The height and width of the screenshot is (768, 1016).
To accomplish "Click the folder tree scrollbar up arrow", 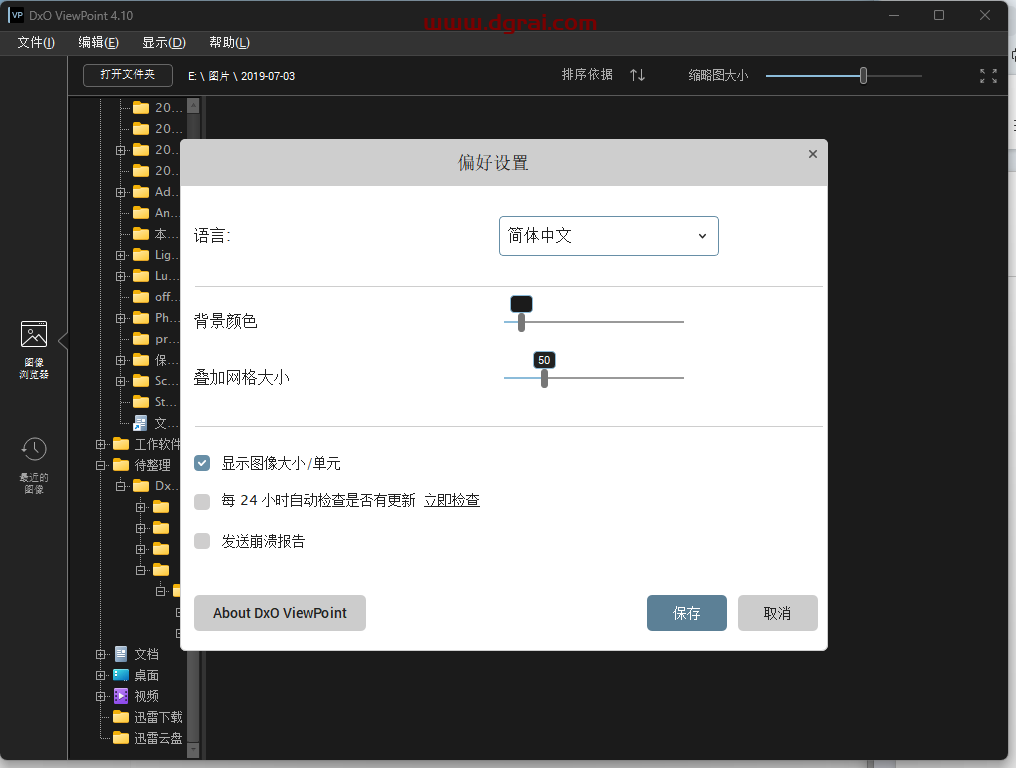I will click(193, 106).
